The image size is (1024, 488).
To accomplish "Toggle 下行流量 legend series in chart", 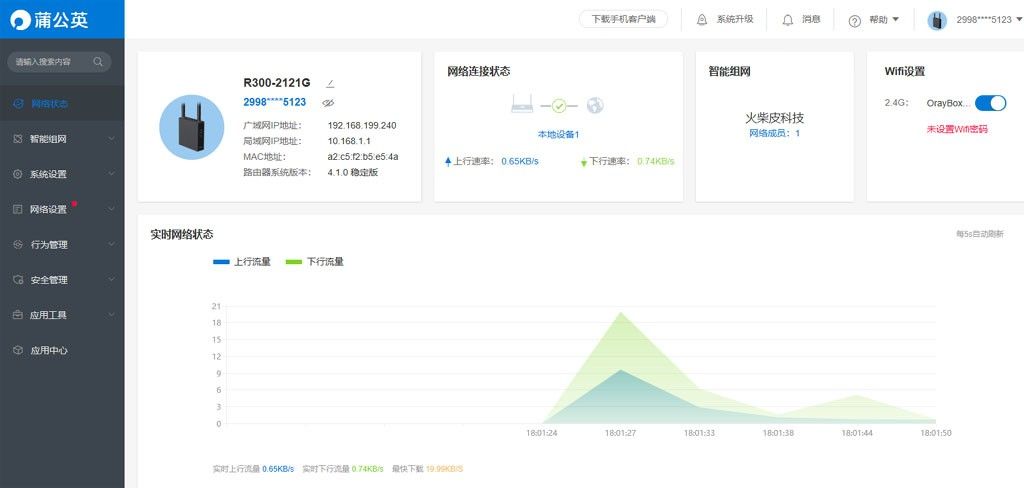I will 315,262.
